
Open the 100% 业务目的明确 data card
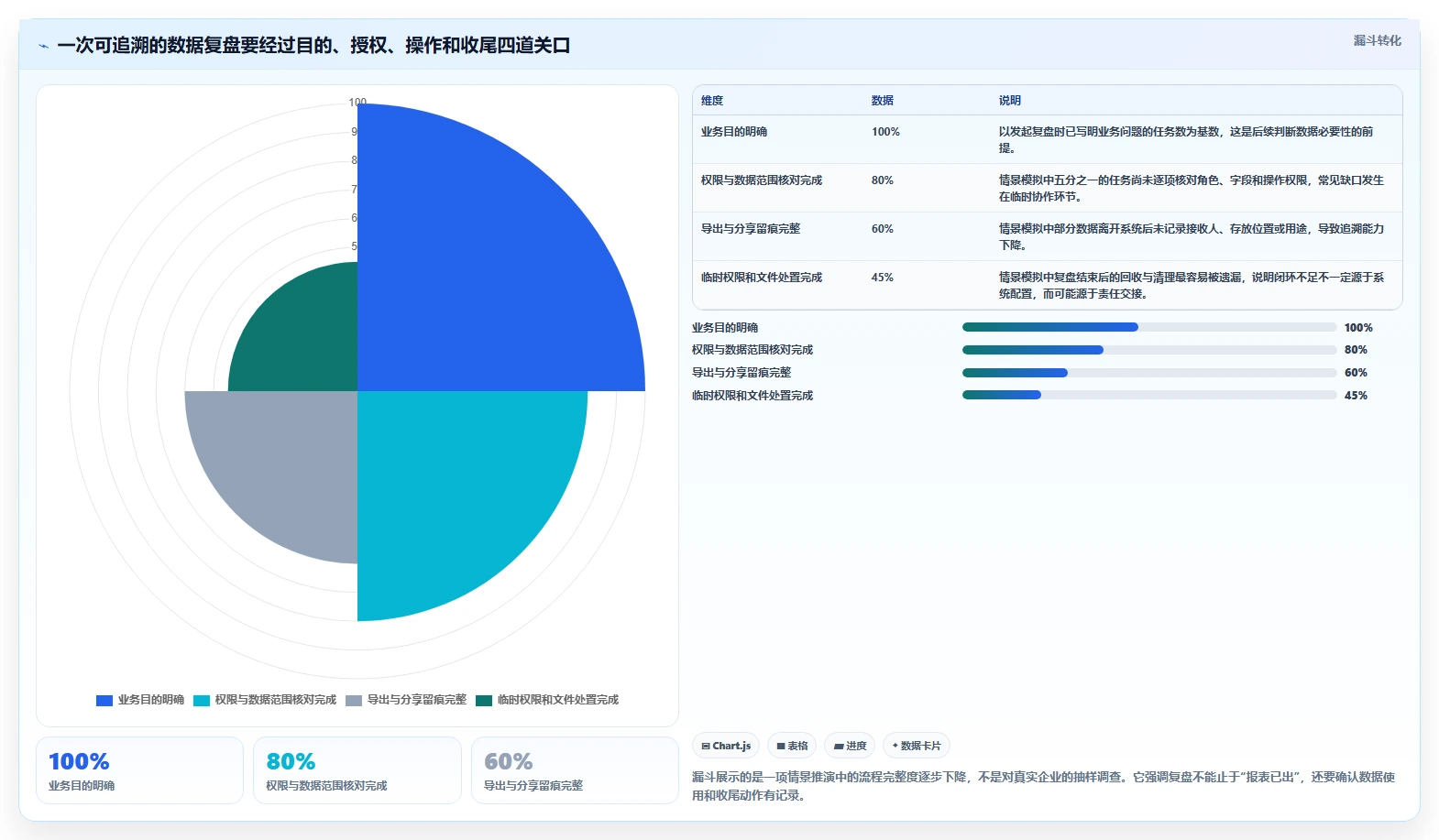139,770
